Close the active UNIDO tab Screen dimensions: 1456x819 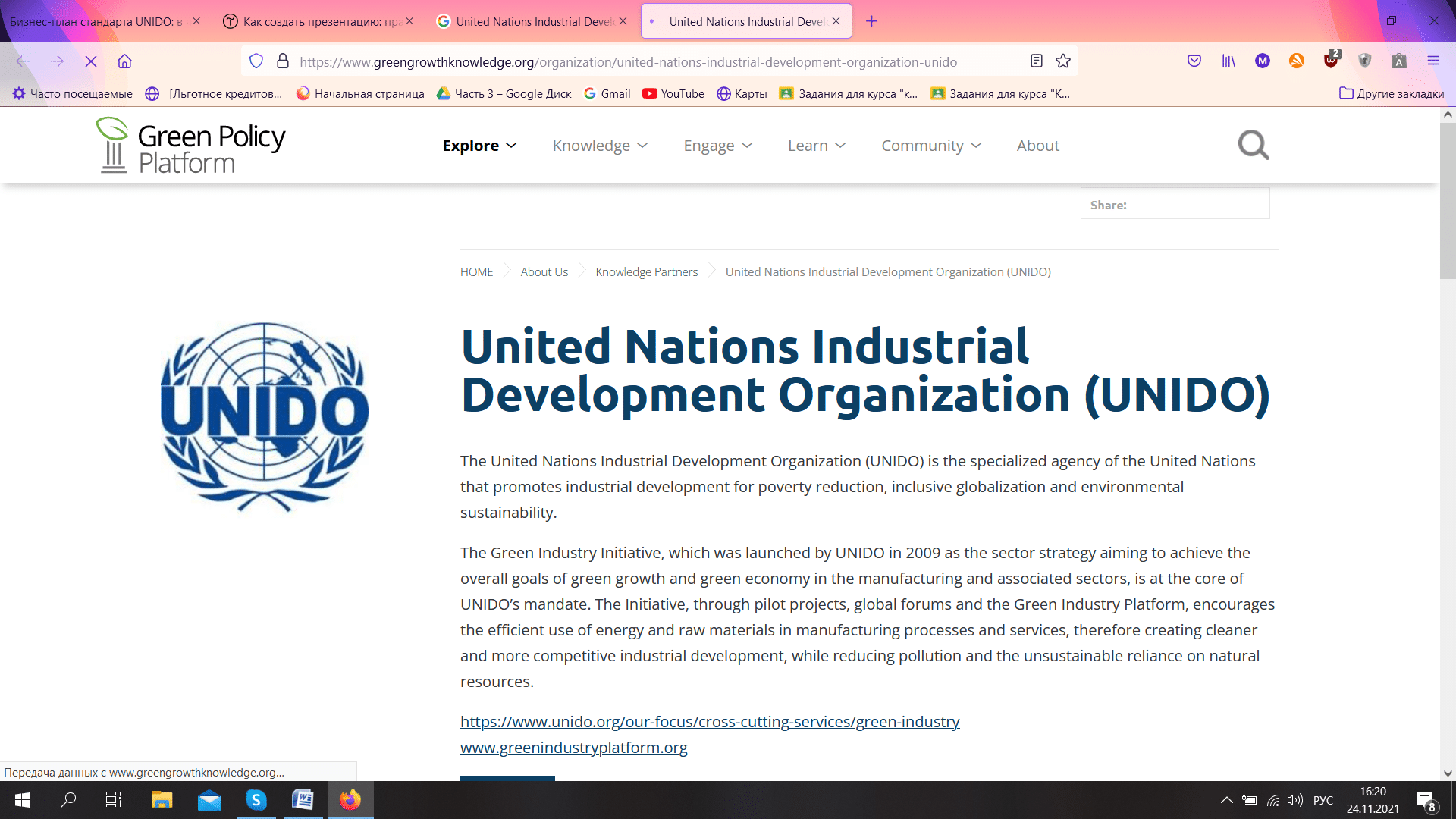836,21
